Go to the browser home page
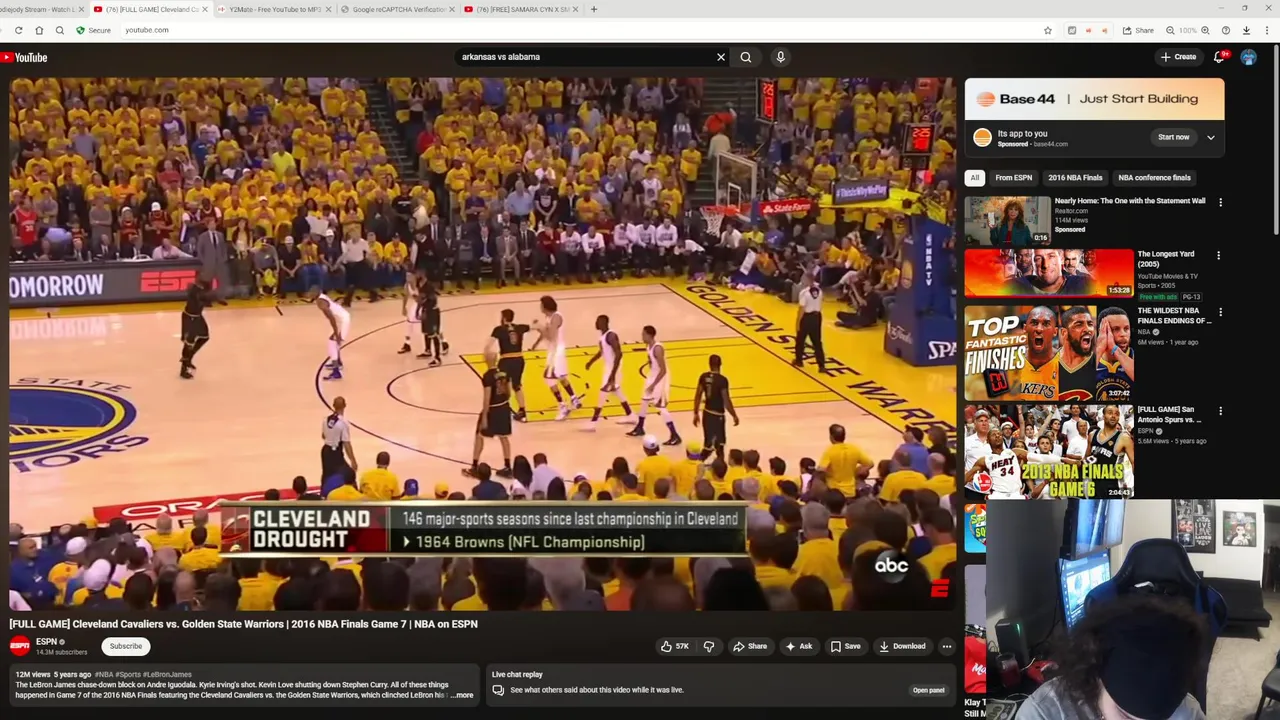 click(39, 30)
